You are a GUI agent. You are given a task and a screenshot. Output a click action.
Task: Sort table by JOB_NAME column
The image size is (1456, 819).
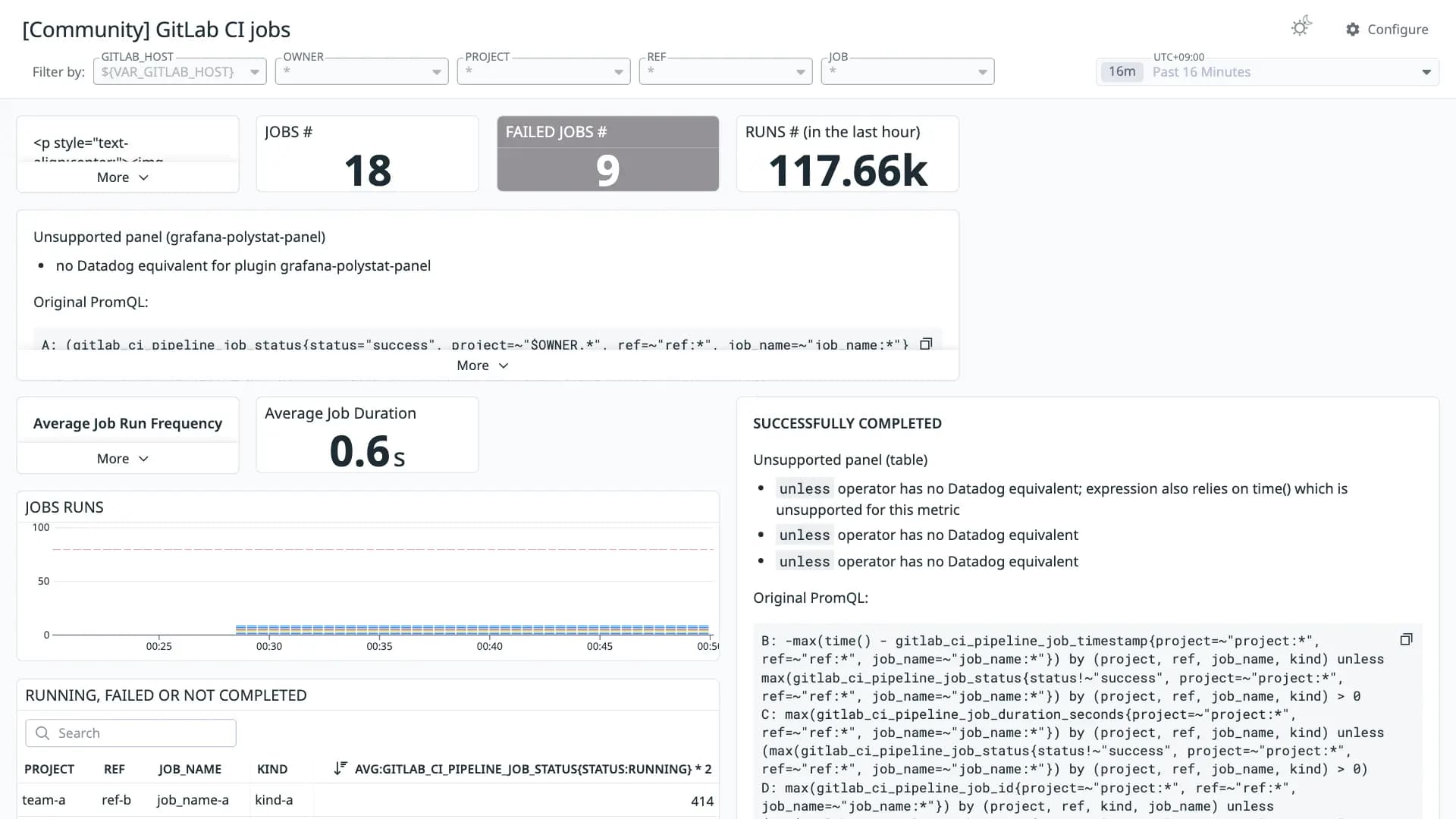pos(190,769)
